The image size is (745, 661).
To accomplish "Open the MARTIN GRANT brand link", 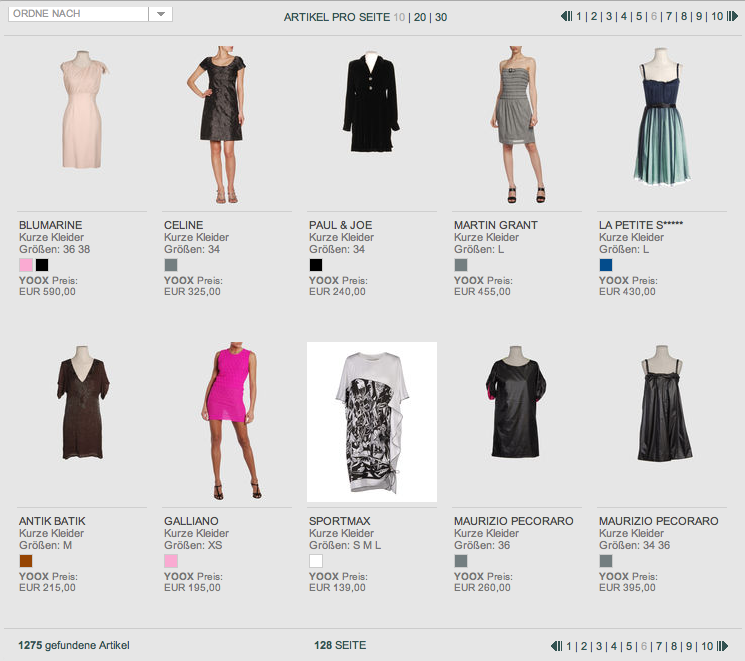I will coord(496,225).
